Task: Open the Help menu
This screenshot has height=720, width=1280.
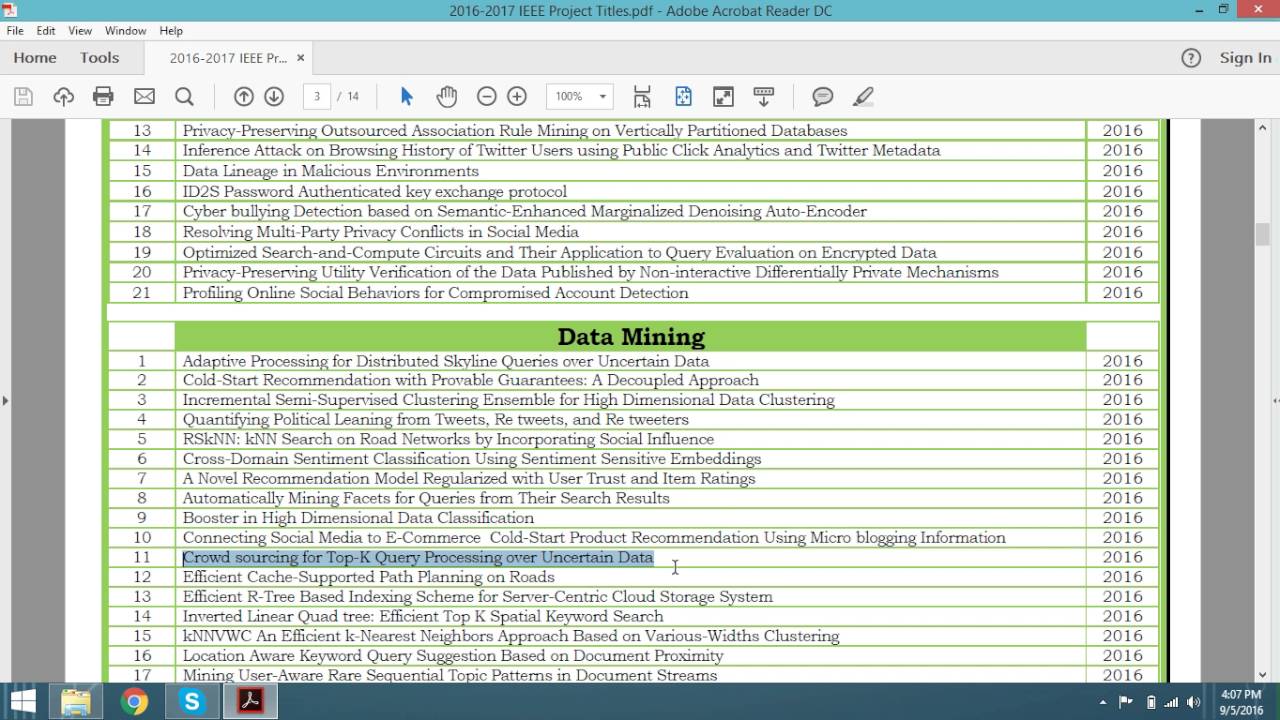Action: click(x=171, y=31)
